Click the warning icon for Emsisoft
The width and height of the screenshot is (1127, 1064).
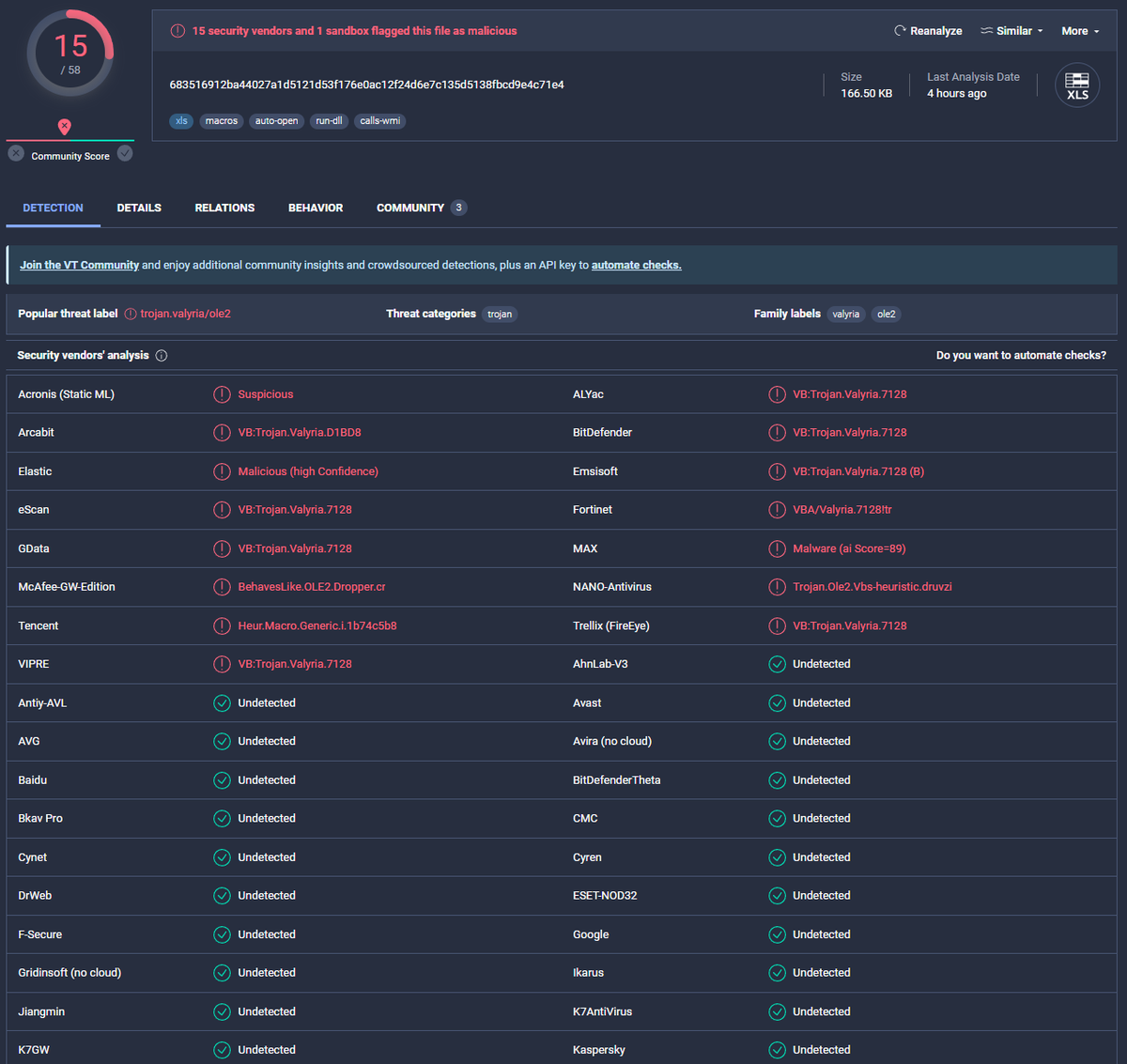point(777,471)
